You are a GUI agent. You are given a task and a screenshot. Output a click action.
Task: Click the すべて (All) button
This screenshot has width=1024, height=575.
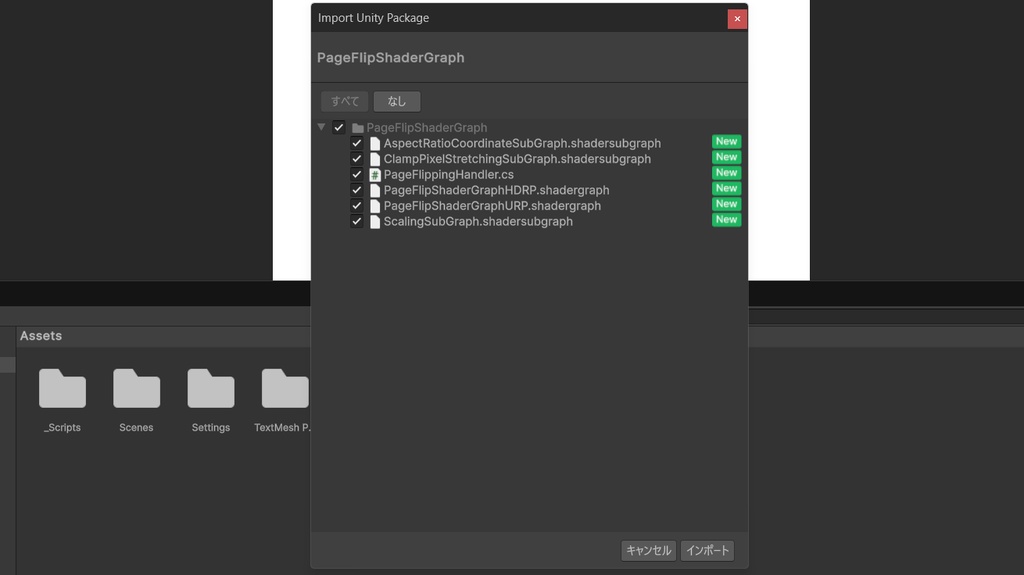345,101
